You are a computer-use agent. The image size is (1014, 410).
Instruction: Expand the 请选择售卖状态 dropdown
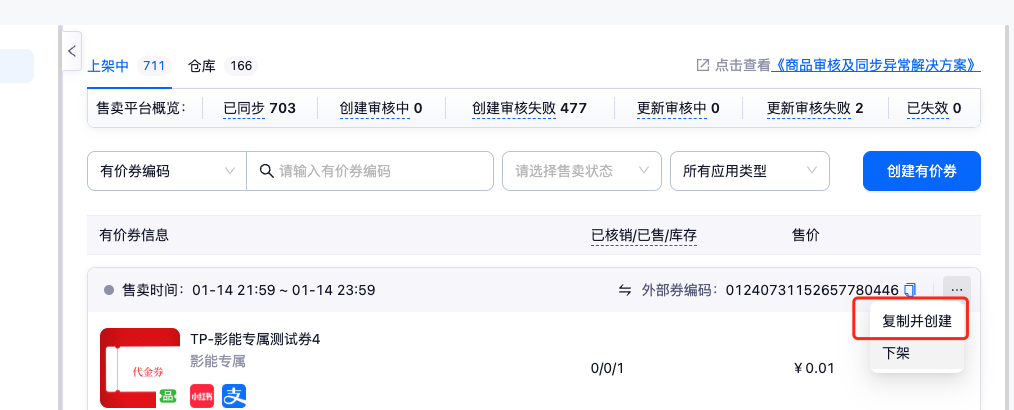(581, 171)
